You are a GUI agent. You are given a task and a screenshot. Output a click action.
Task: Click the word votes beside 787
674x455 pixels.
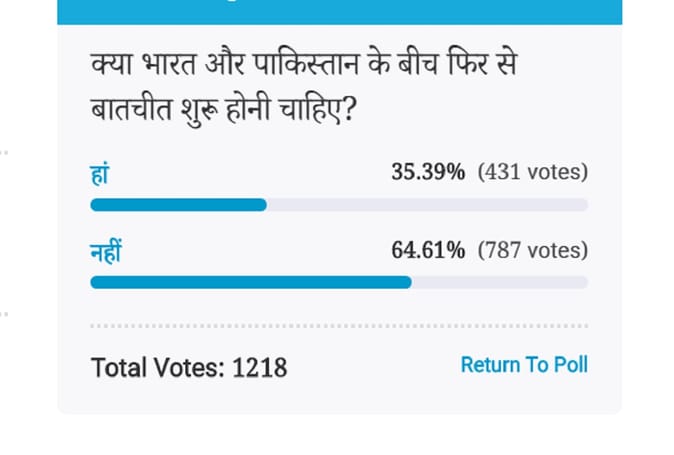[x=557, y=250]
